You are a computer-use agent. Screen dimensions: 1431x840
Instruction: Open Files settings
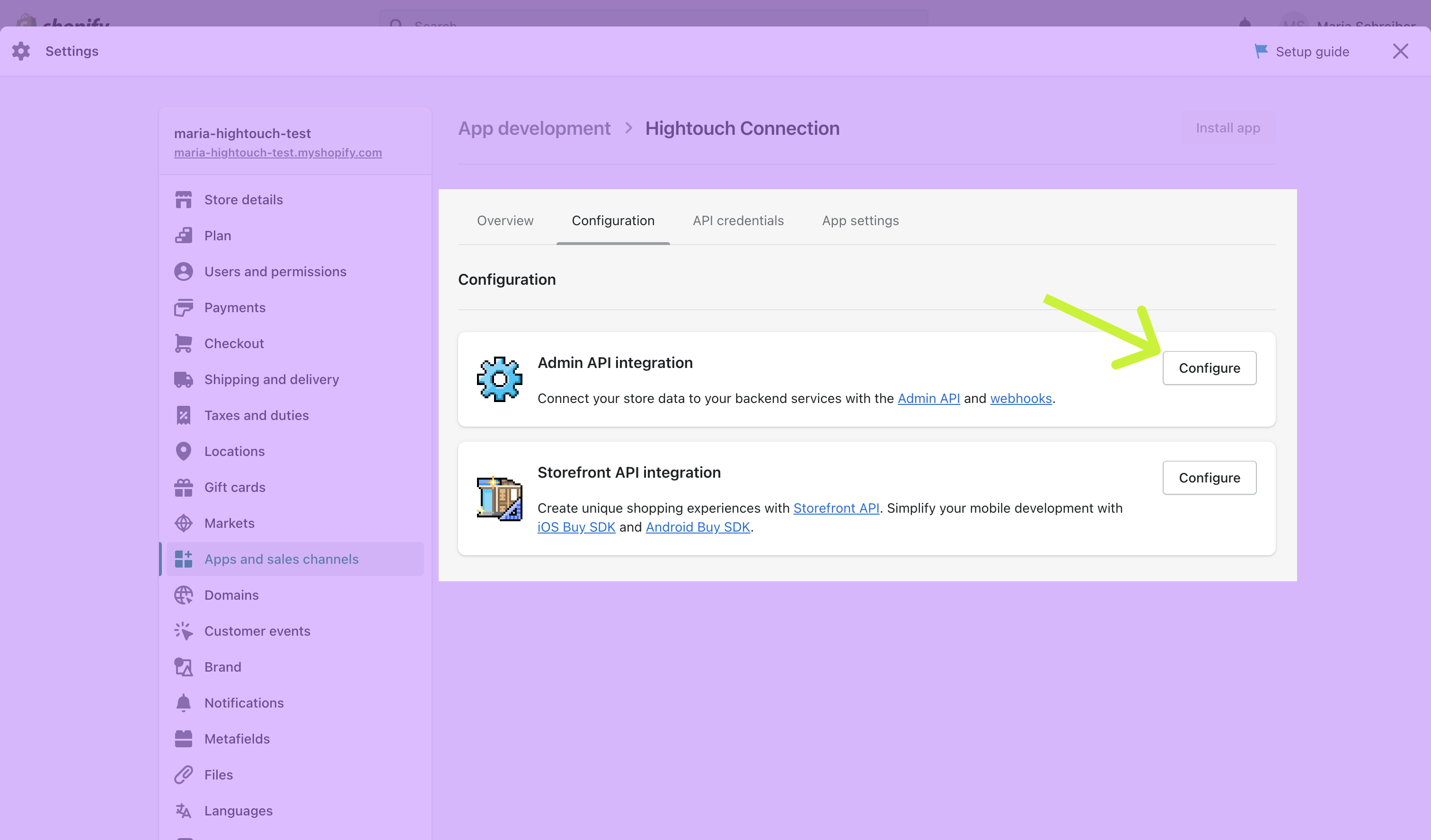[x=295, y=775]
